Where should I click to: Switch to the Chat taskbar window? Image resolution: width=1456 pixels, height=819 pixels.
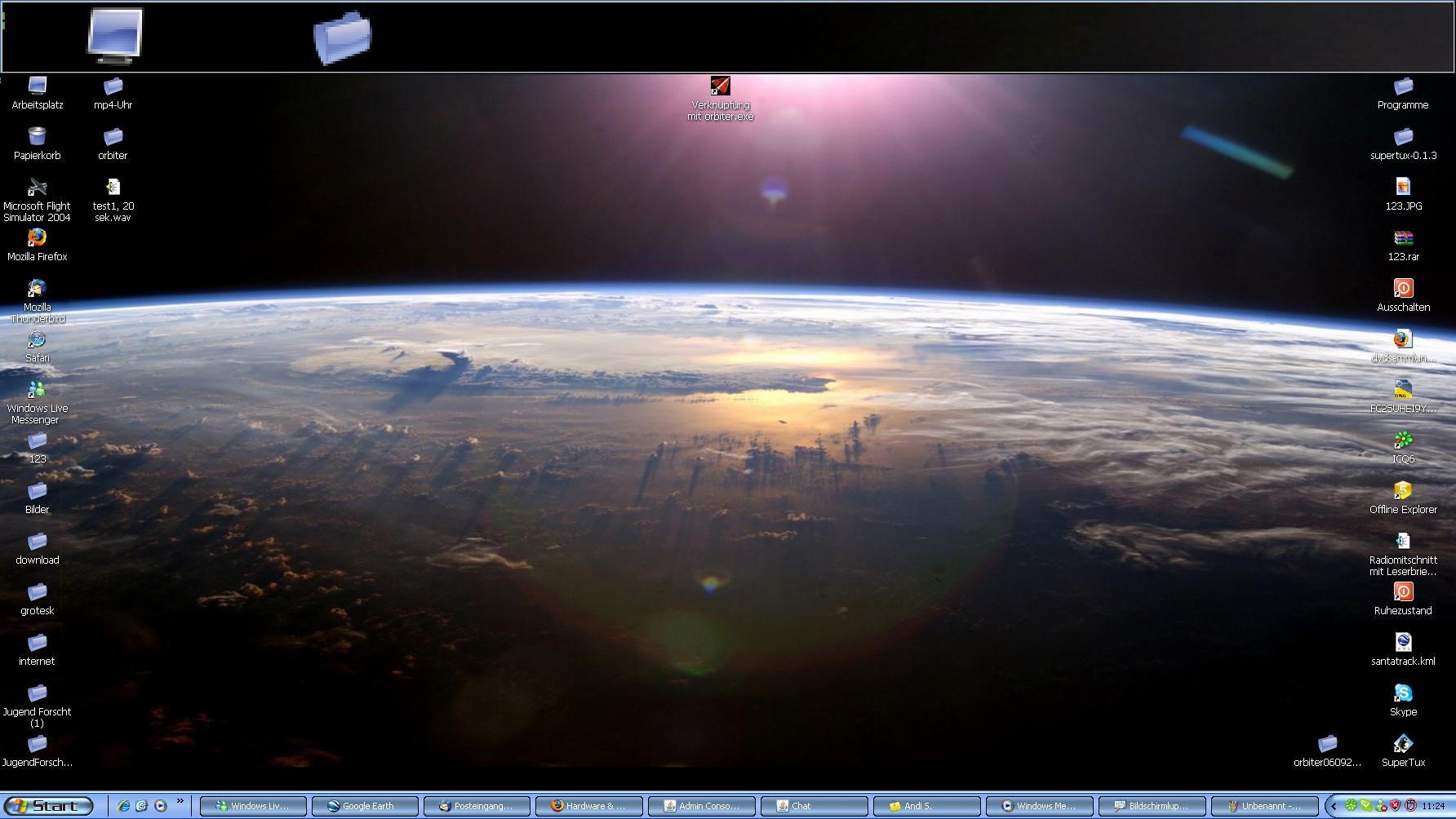(813, 806)
